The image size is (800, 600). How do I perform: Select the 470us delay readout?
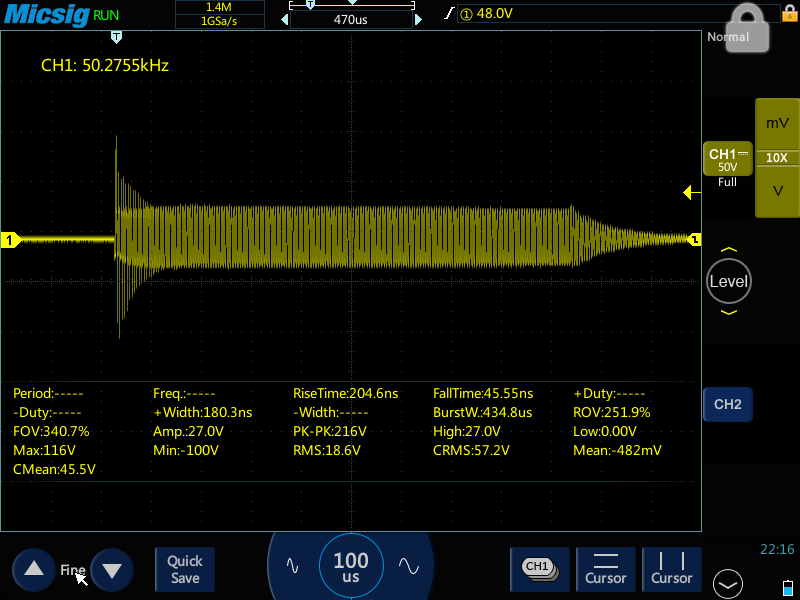pyautogui.click(x=351, y=19)
